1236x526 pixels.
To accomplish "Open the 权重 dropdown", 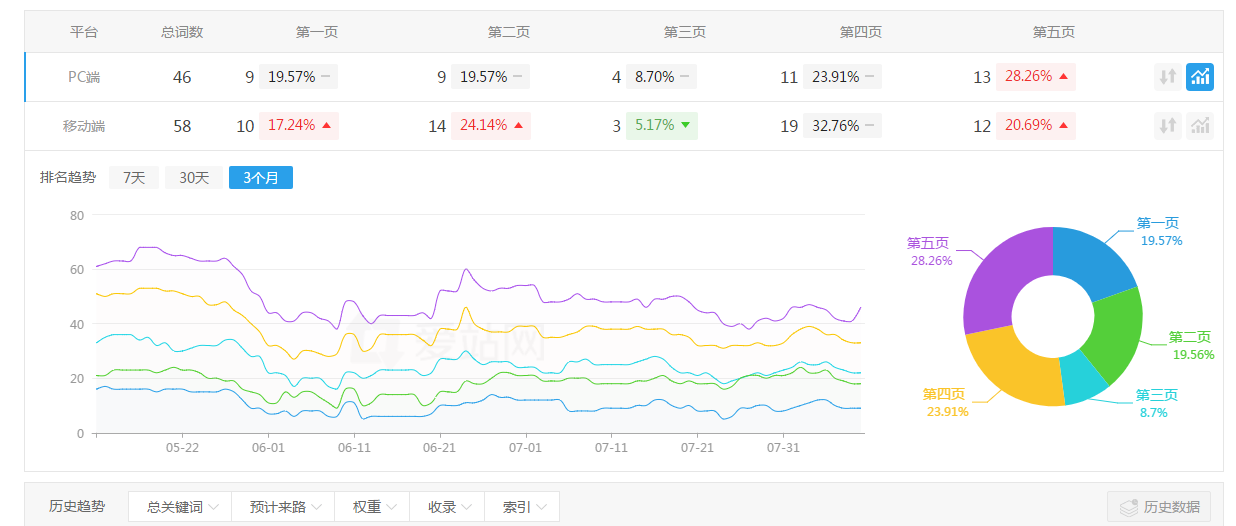I will (x=373, y=507).
